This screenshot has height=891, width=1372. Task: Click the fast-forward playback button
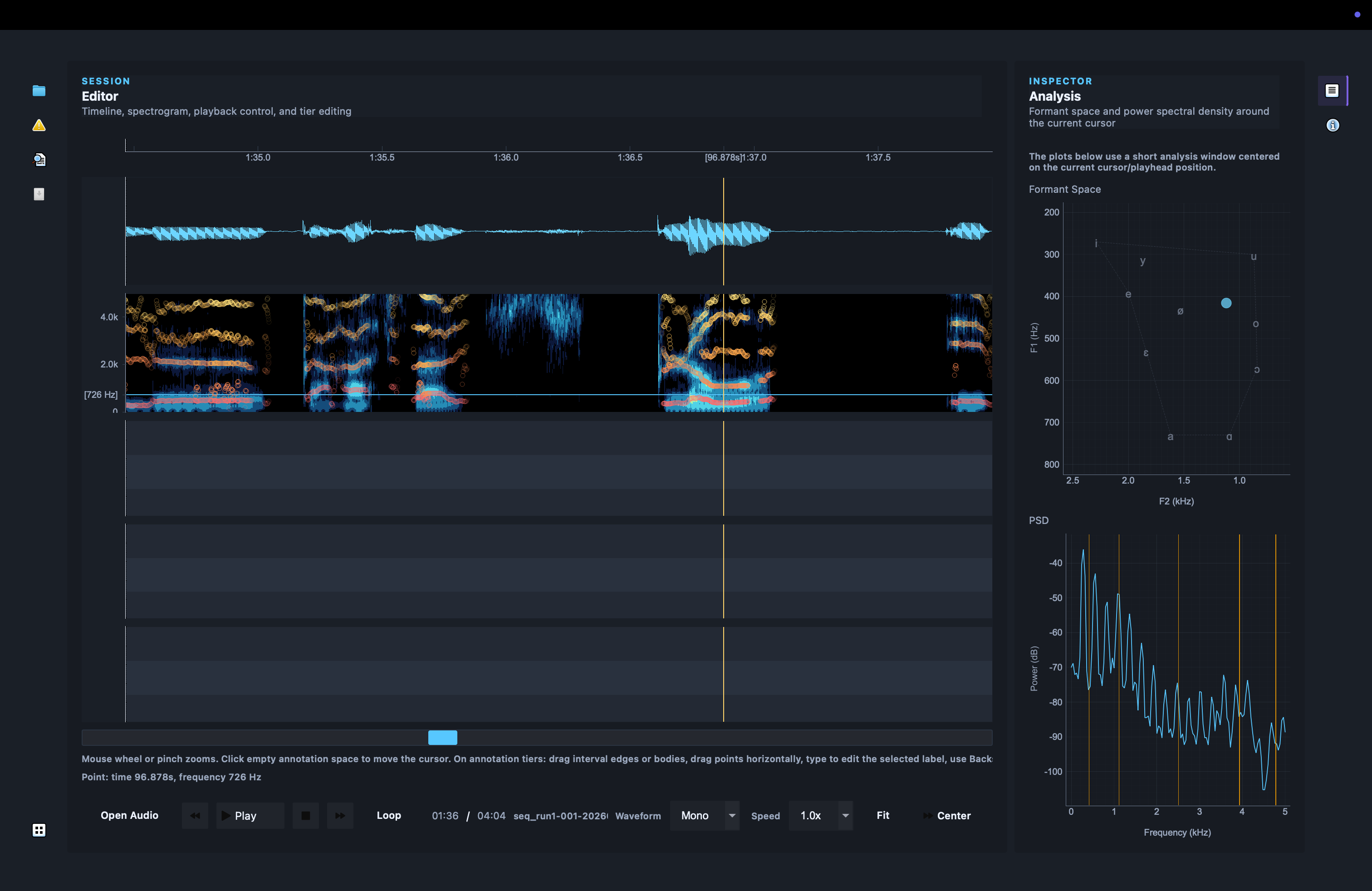coord(340,816)
